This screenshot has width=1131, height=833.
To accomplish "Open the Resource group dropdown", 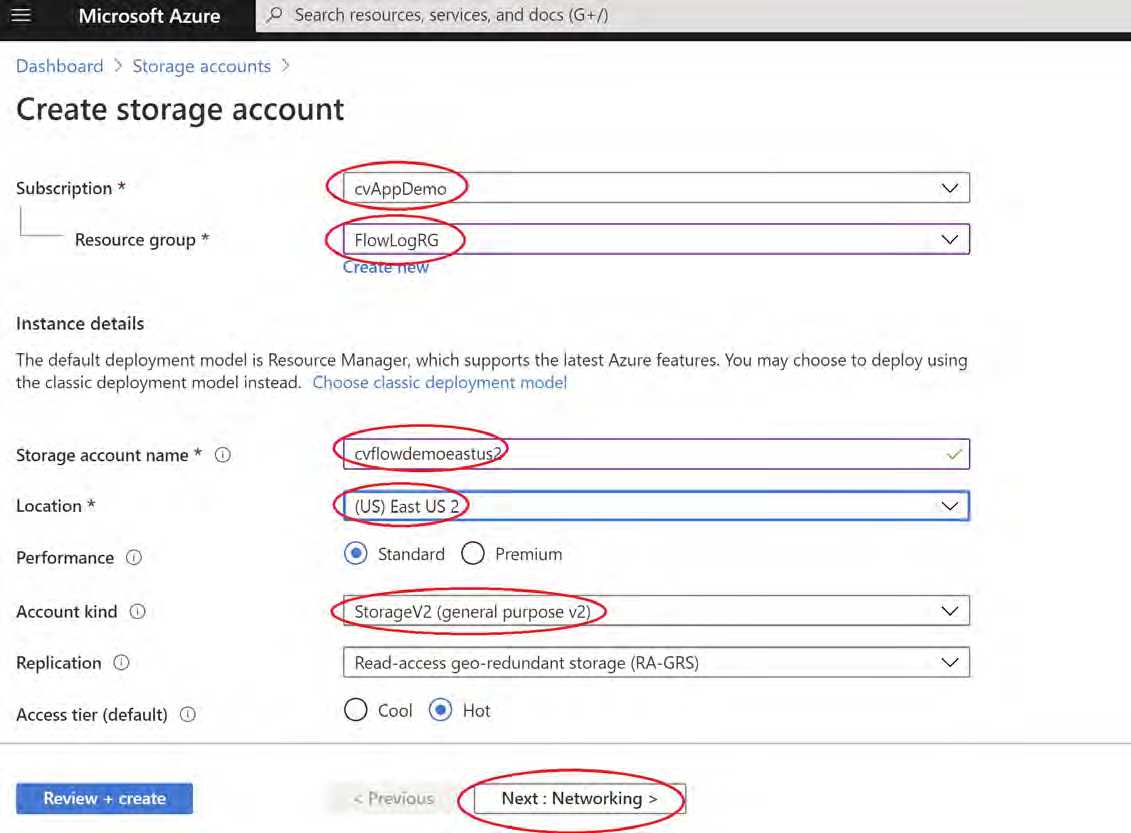I will pyautogui.click(x=656, y=239).
